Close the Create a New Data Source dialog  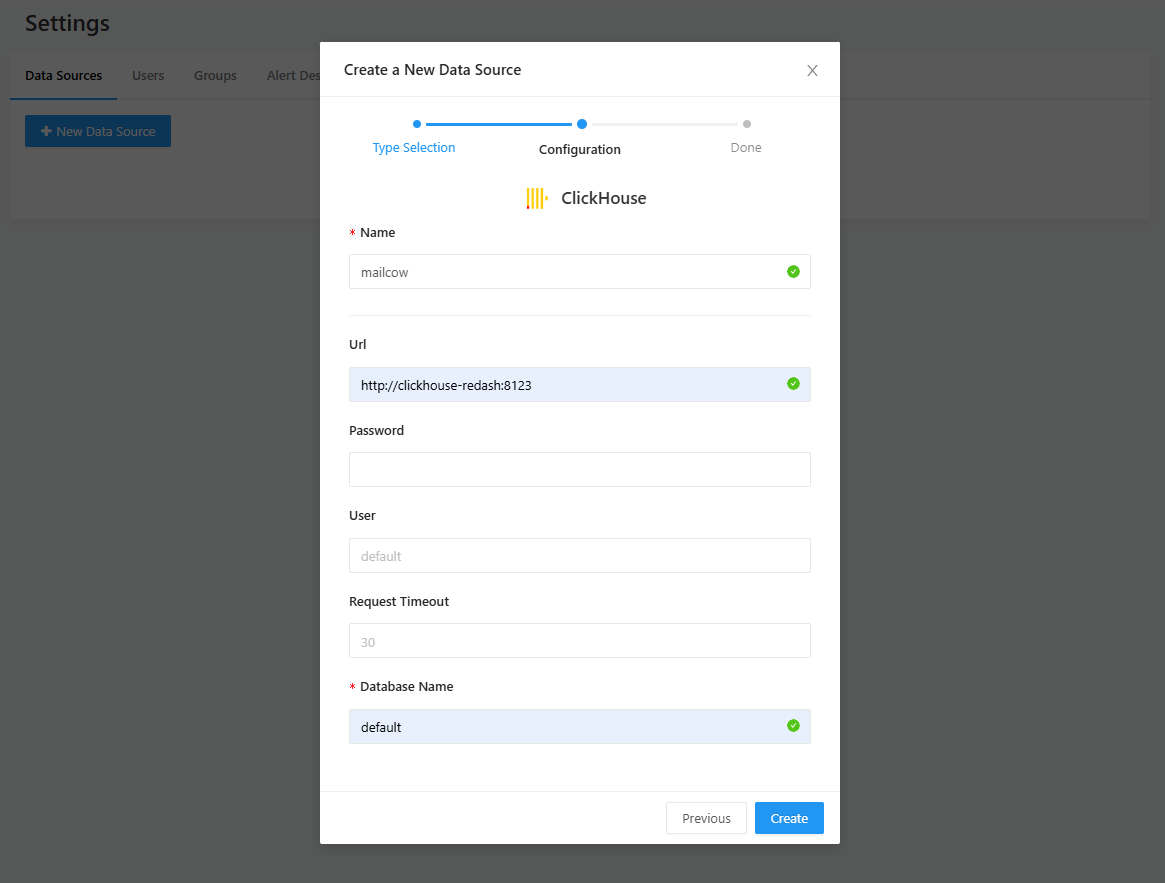click(812, 71)
